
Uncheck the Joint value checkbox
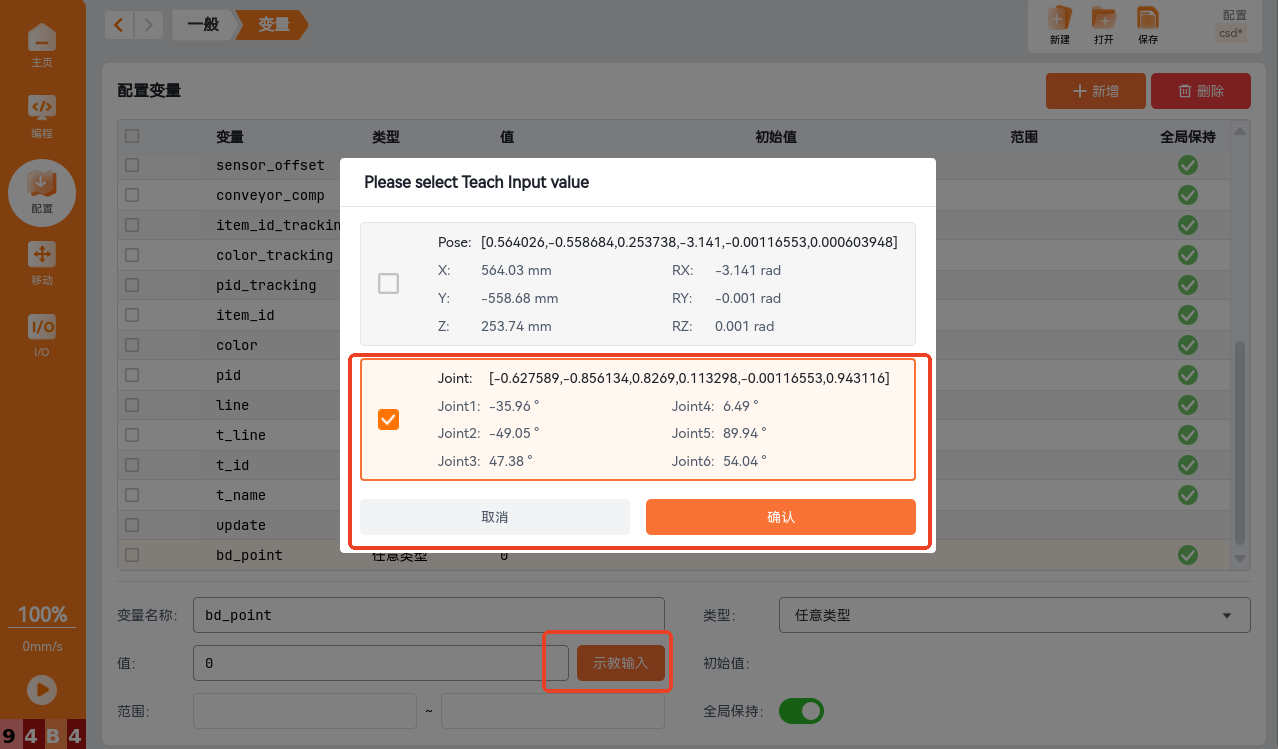[x=388, y=420]
